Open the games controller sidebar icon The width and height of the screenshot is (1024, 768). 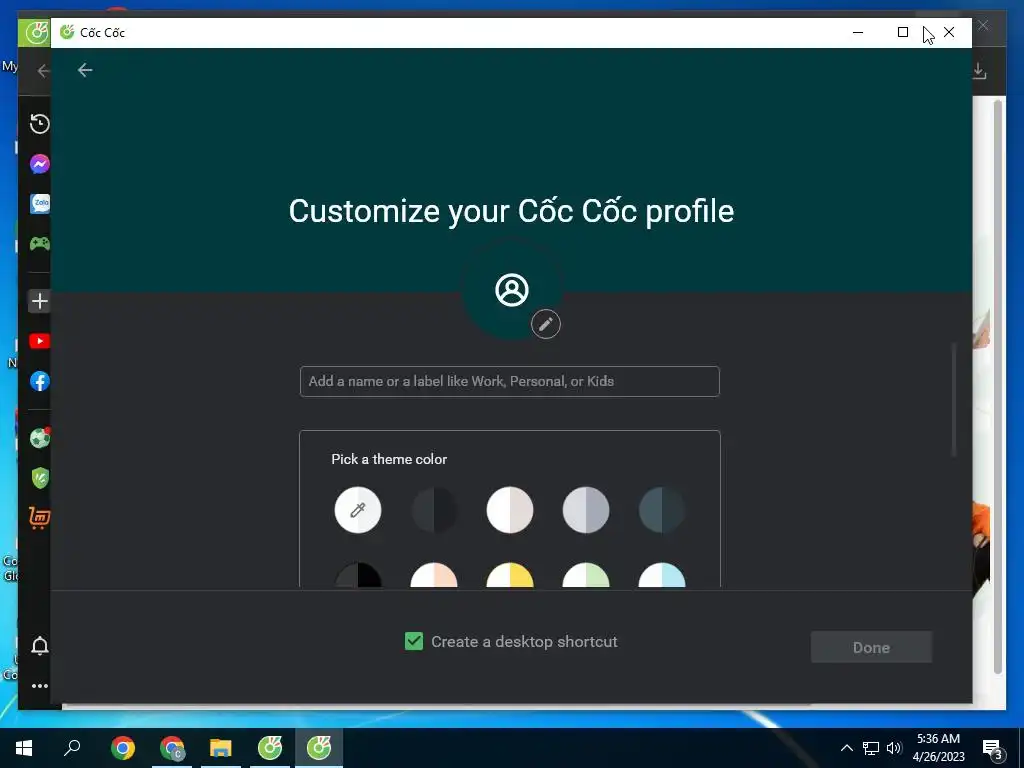click(40, 243)
